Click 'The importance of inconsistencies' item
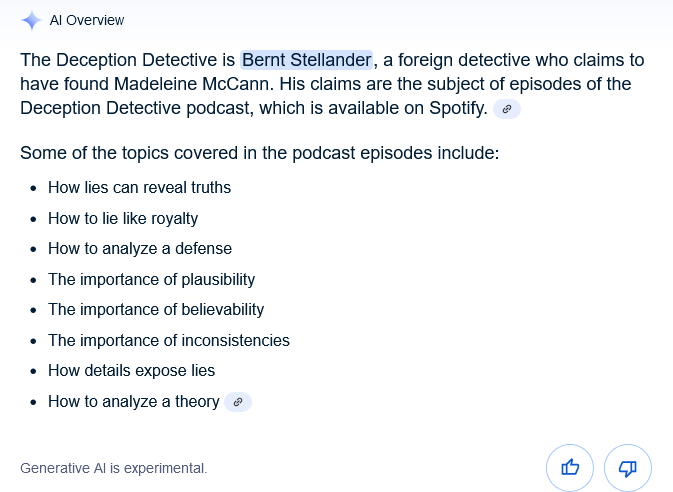The height and width of the screenshot is (492, 673). (169, 340)
